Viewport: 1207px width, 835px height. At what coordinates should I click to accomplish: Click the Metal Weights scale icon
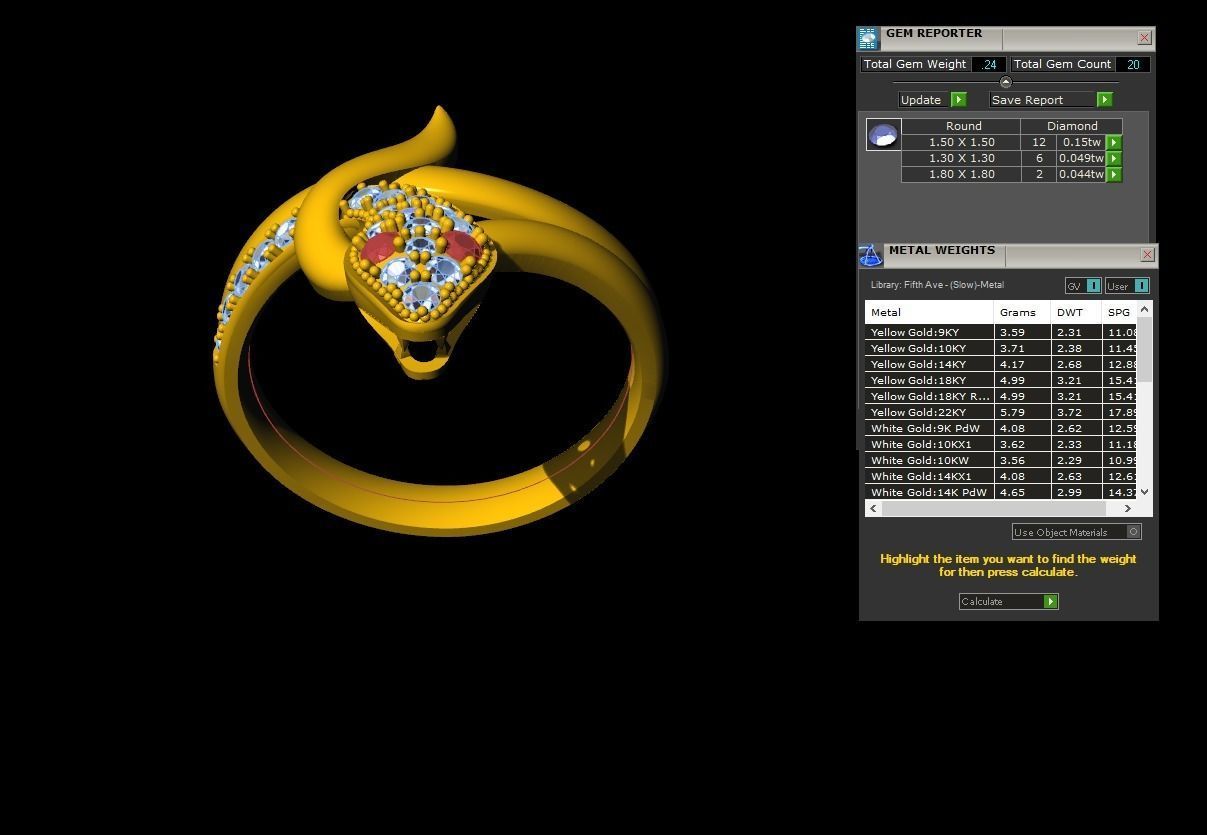[x=870, y=256]
